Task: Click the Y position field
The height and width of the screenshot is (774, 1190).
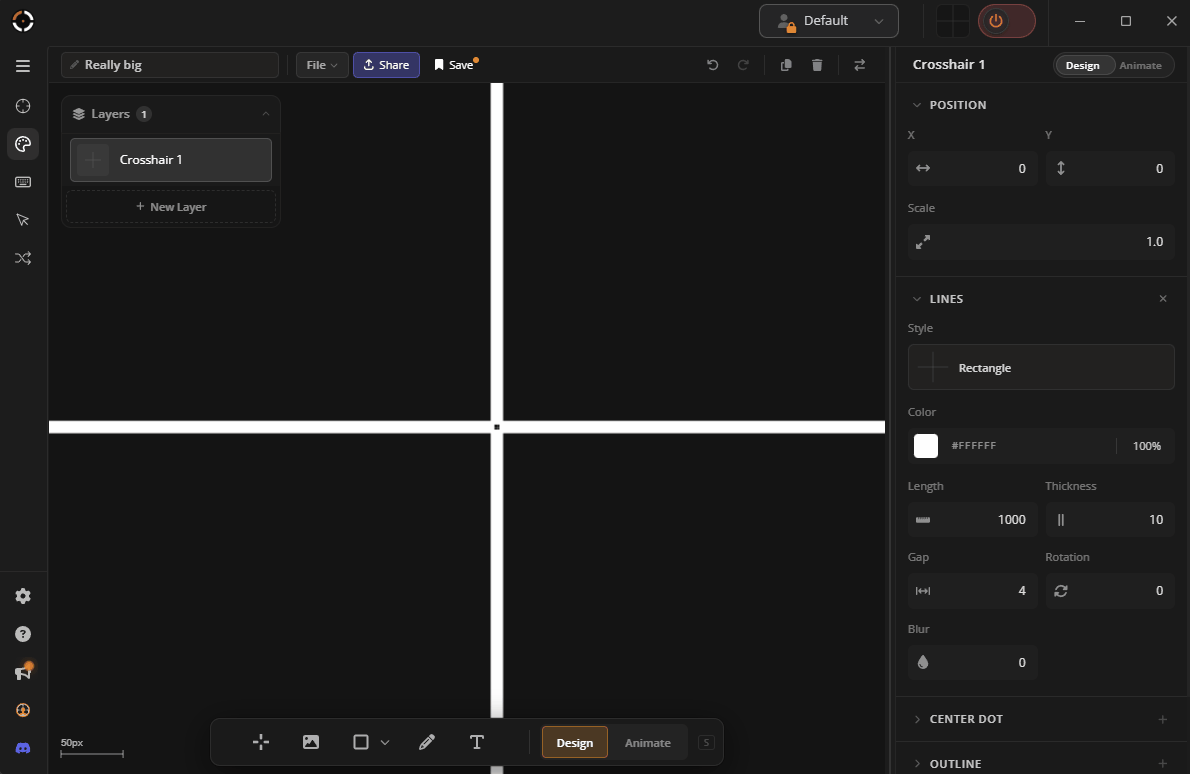Action: 1110,168
